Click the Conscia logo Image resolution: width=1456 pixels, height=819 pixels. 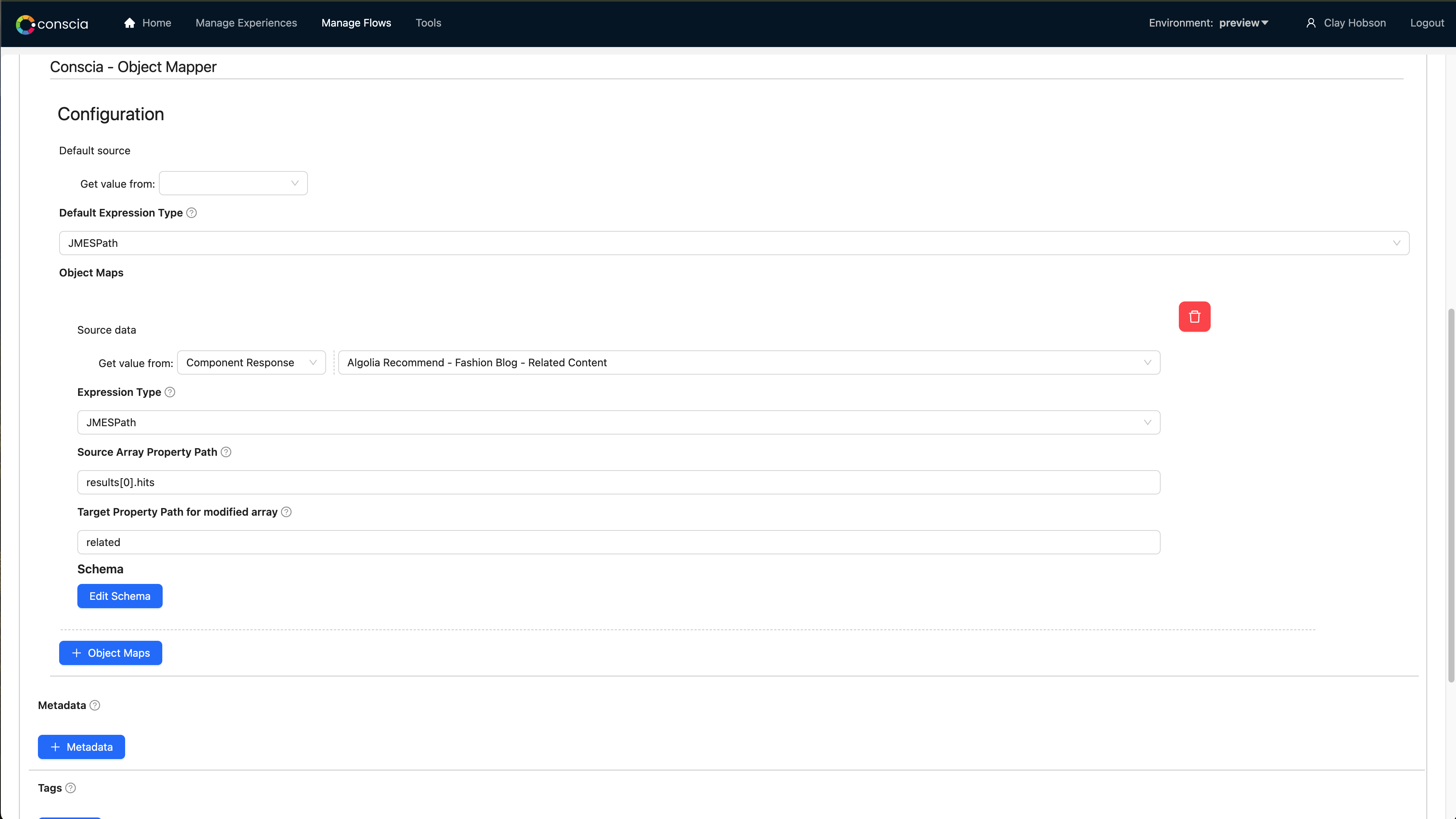pyautogui.click(x=52, y=24)
